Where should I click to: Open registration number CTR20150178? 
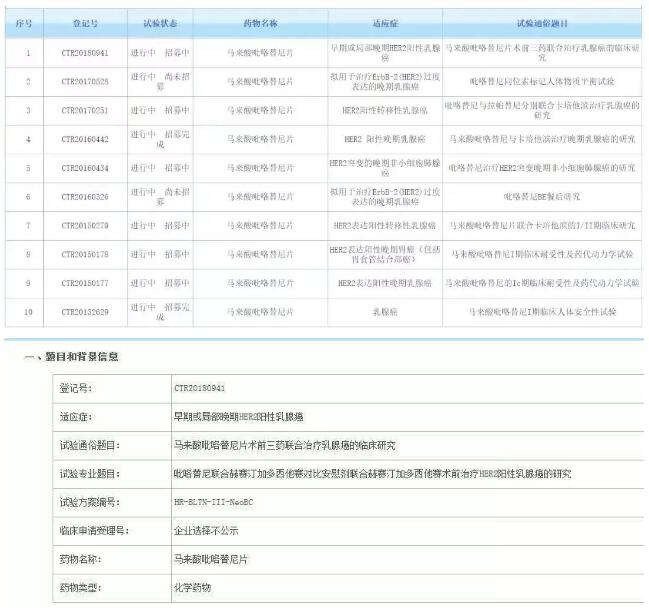[x=84, y=255]
